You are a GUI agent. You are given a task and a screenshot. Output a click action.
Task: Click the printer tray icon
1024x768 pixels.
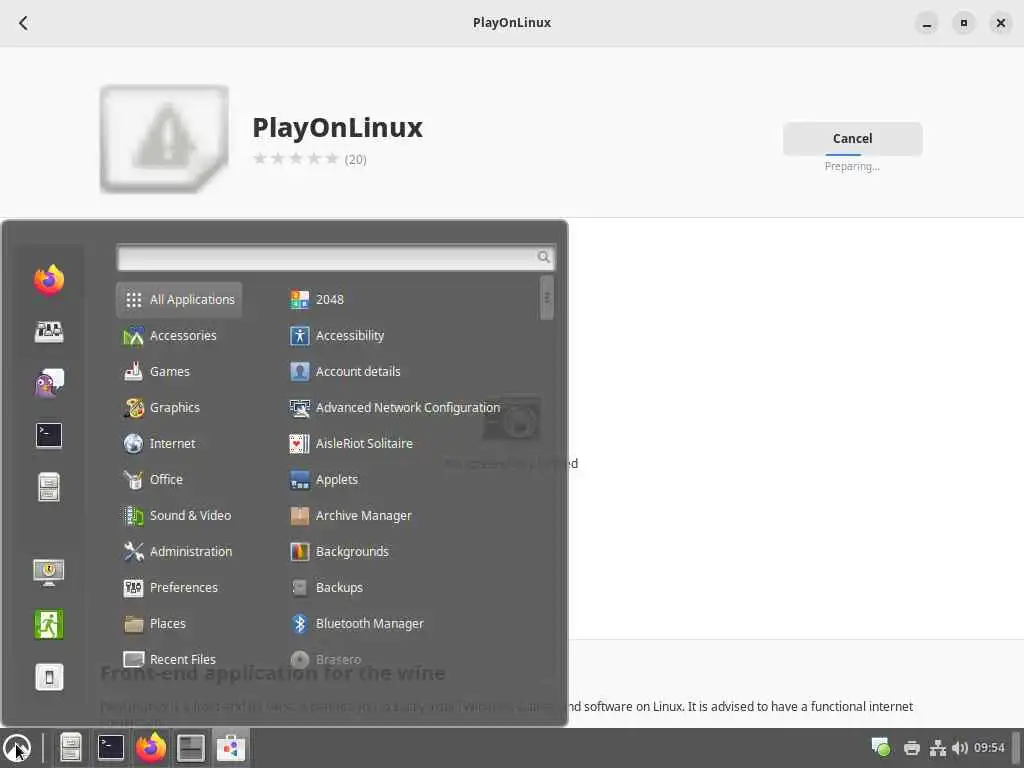(912, 748)
